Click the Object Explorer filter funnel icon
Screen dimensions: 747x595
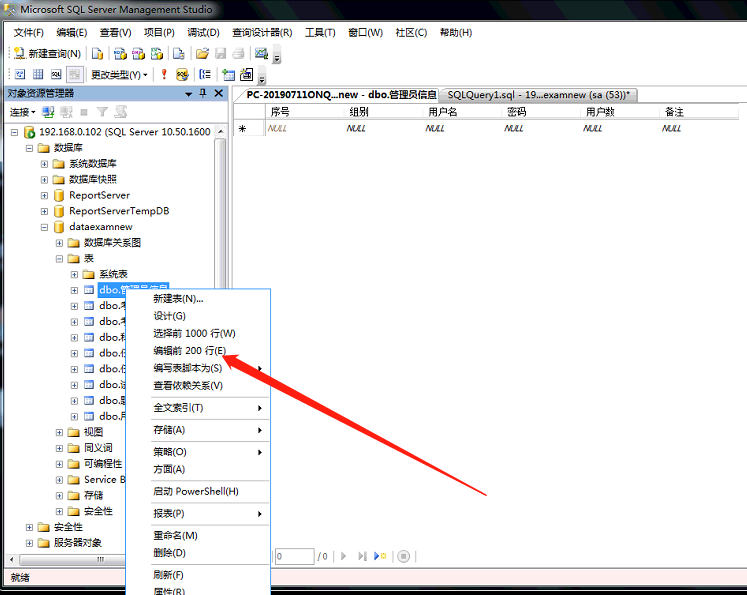click(x=101, y=112)
